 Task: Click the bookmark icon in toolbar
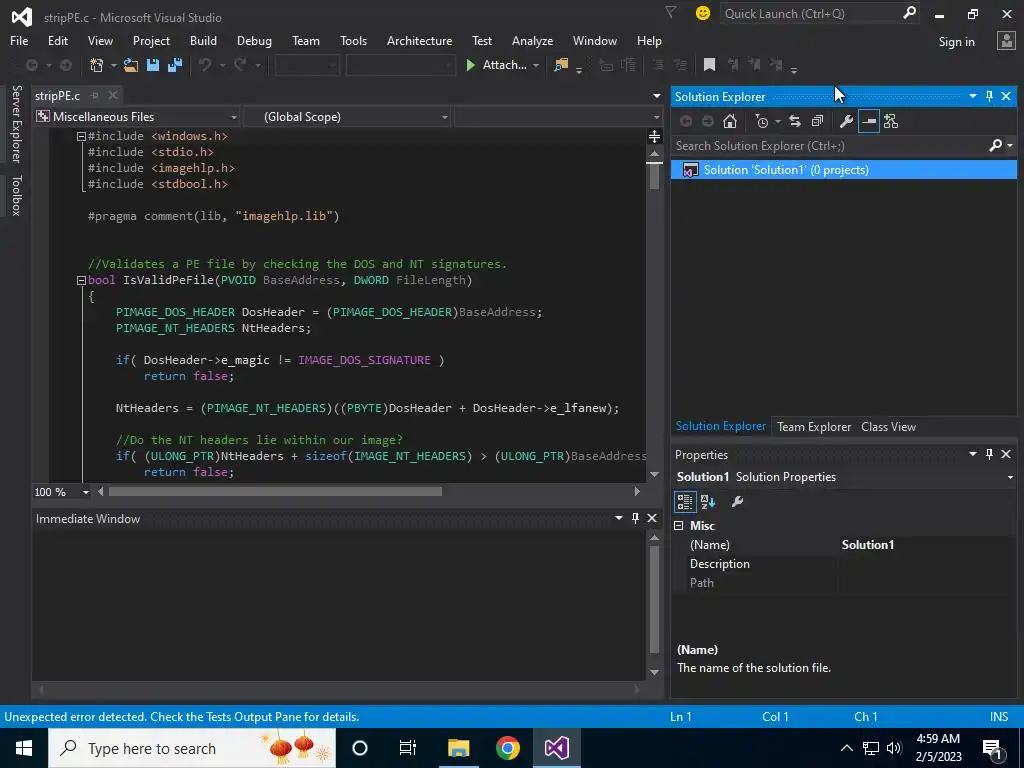pos(709,65)
